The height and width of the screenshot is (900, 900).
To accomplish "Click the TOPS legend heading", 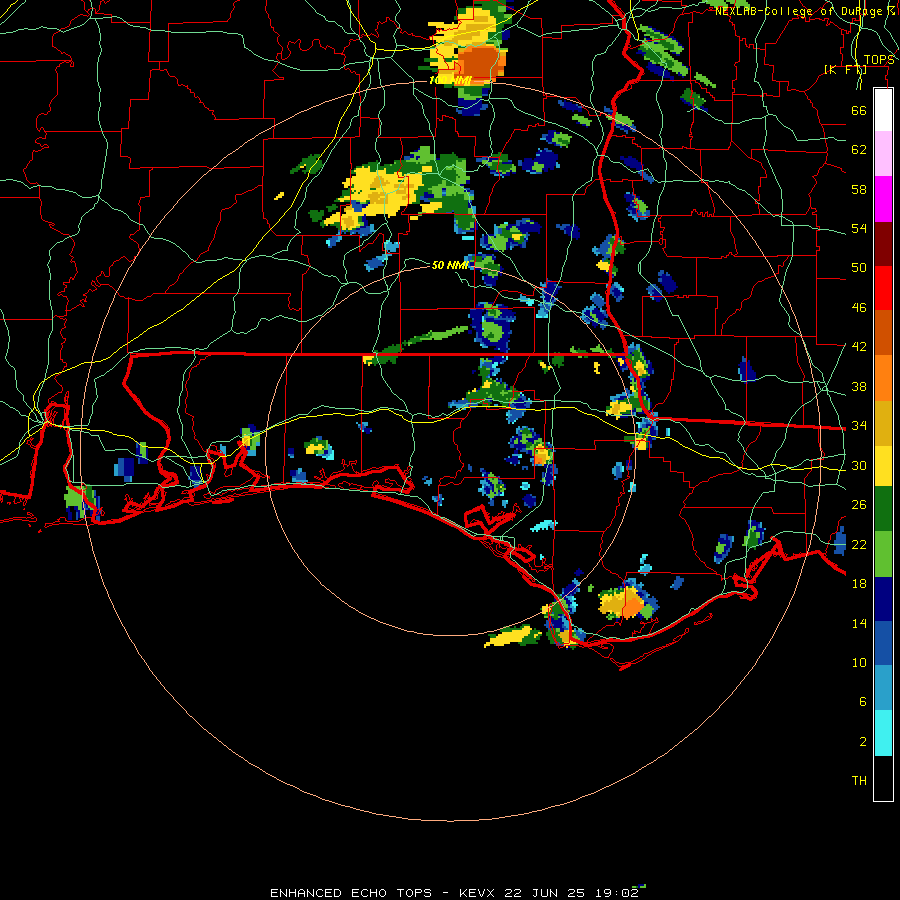I will tap(879, 60).
